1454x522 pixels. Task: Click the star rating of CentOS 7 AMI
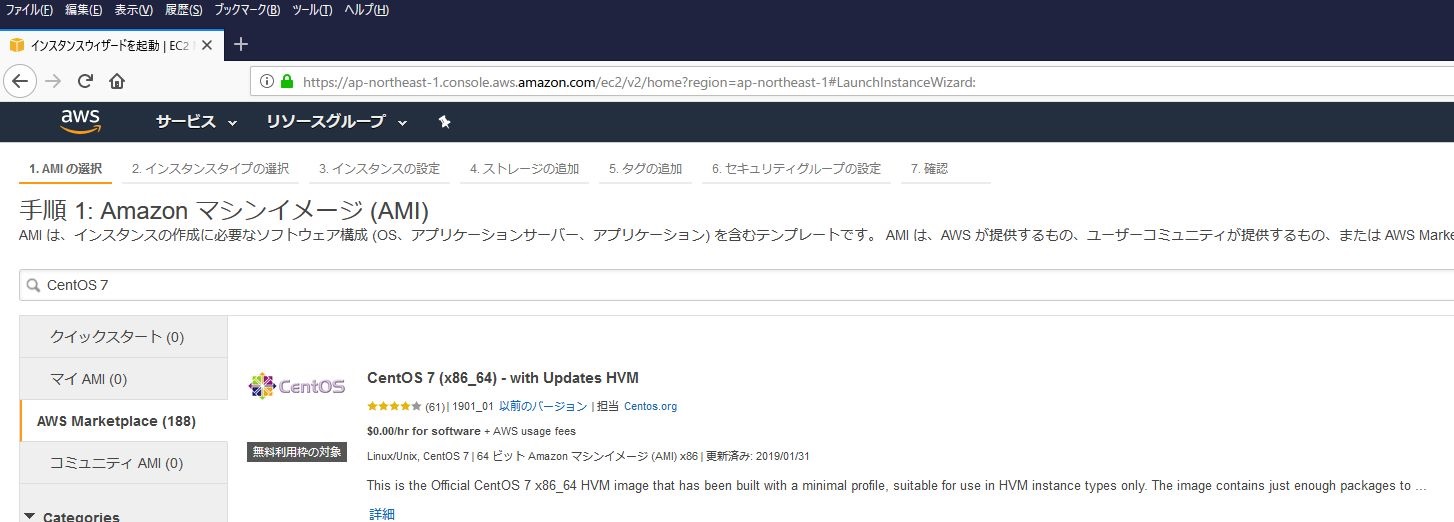pyautogui.click(x=394, y=406)
